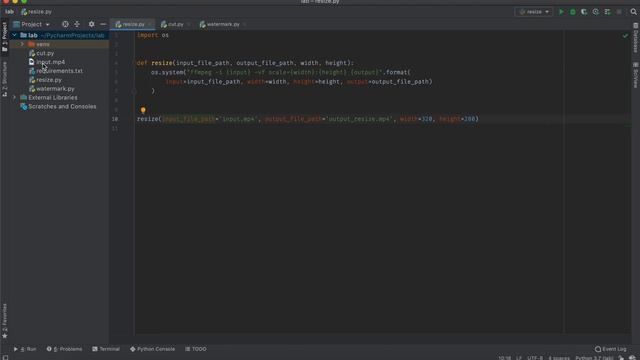640x360 pixels.
Task: Open Search Everywhere magnifier icon
Action: 633,12
